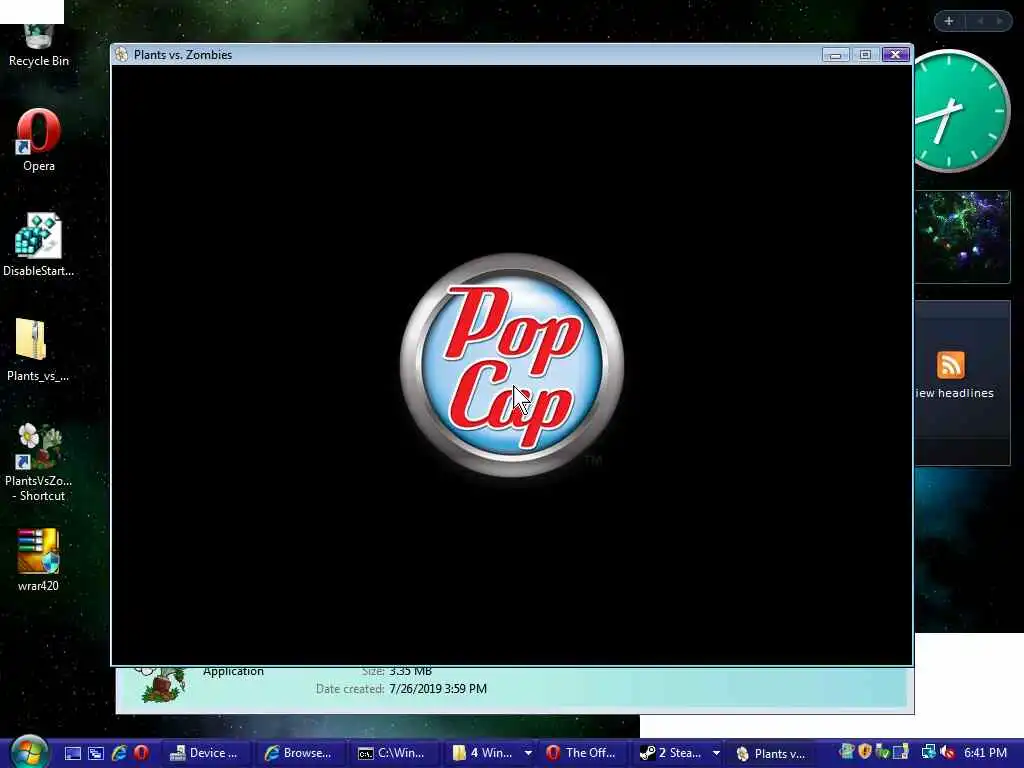The height and width of the screenshot is (768, 1024).
Task: Switch to The Off... Opera taskbar button
Action: pyautogui.click(x=581, y=753)
